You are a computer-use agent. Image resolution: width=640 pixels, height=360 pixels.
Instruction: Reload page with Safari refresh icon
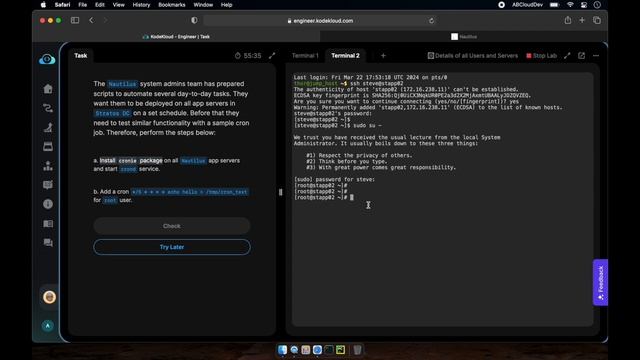pyautogui.click(x=431, y=21)
